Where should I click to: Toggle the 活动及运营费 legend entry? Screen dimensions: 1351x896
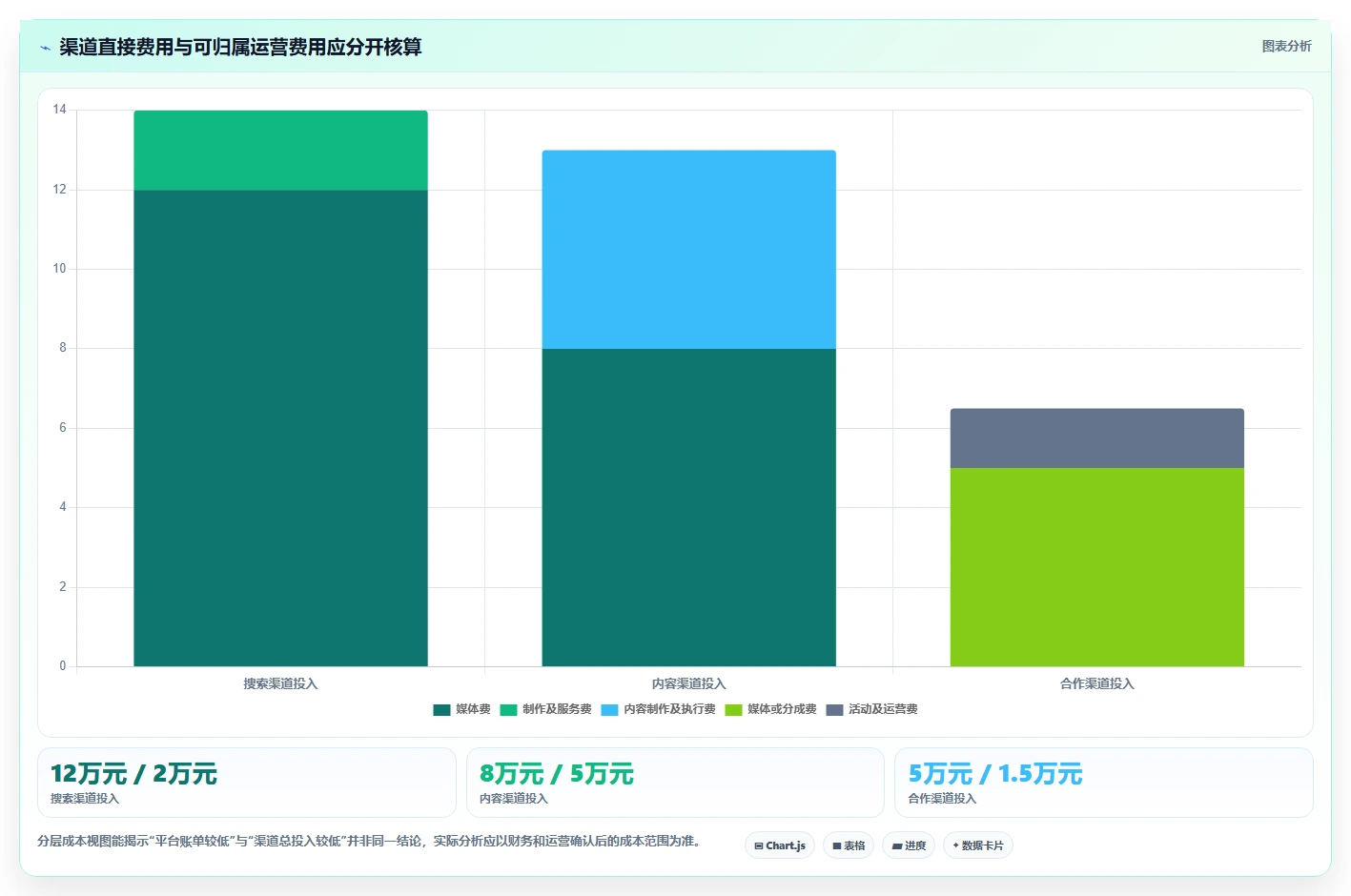pos(871,709)
